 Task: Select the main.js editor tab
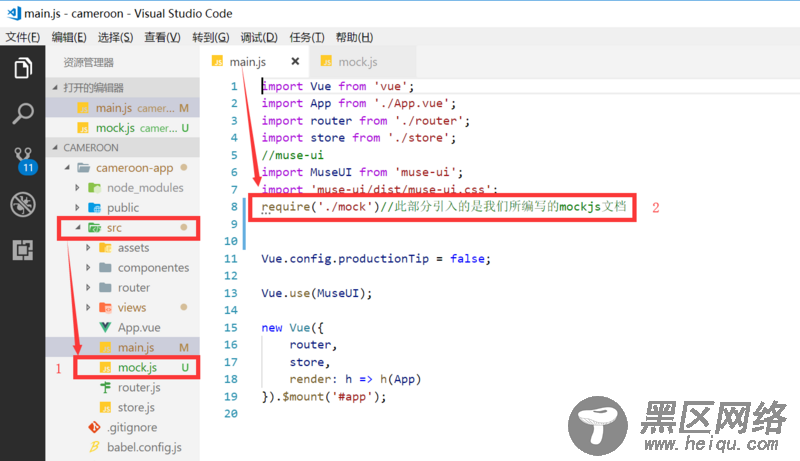pyautogui.click(x=255, y=62)
